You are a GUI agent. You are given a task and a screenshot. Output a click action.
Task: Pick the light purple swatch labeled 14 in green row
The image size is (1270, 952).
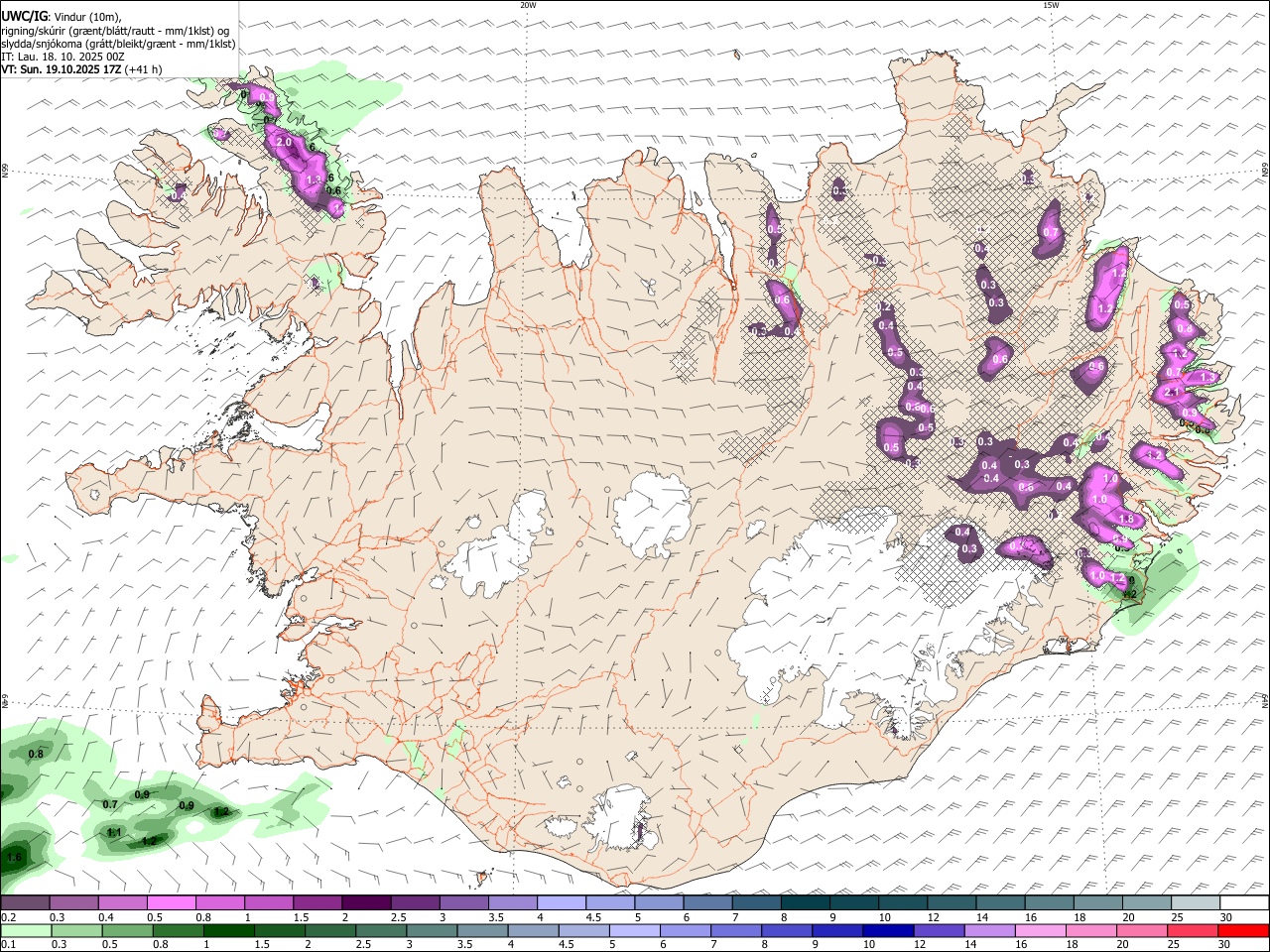click(x=989, y=931)
